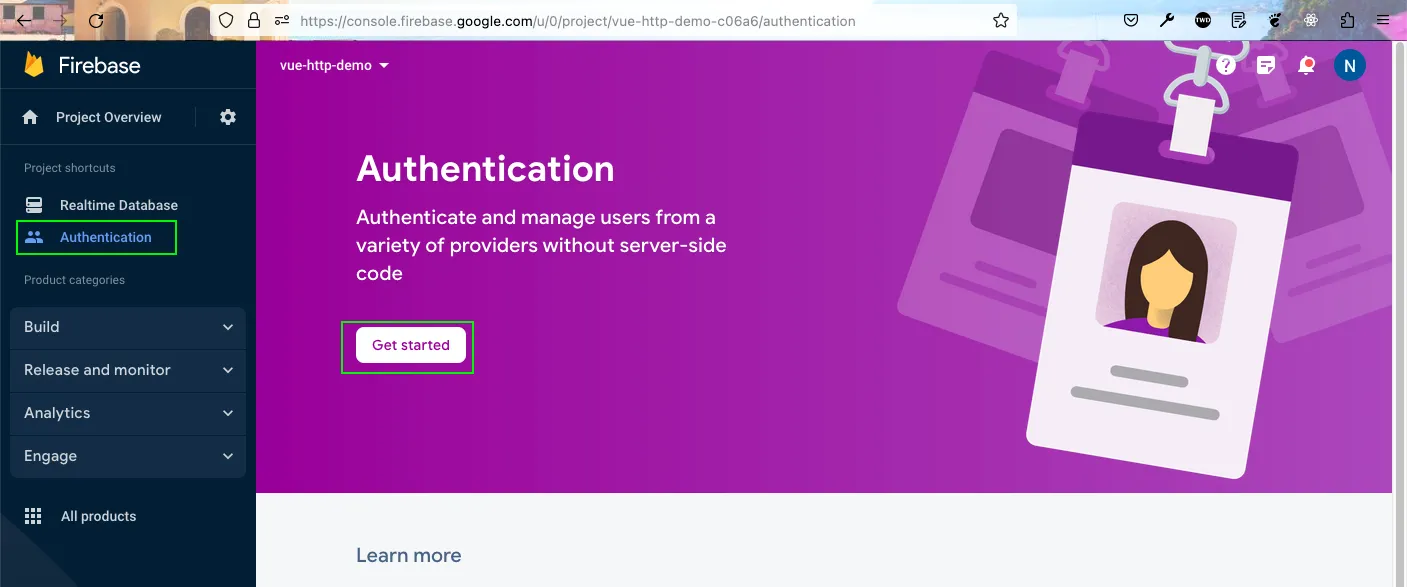Viewport: 1407px width, 587px height.
Task: Reload the page with the refresh icon
Action: (x=96, y=20)
